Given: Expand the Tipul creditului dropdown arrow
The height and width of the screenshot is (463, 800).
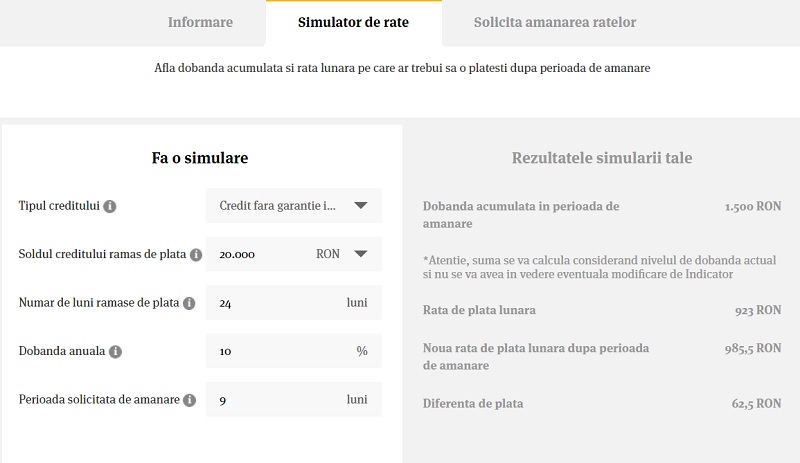Looking at the screenshot, I should point(361,206).
